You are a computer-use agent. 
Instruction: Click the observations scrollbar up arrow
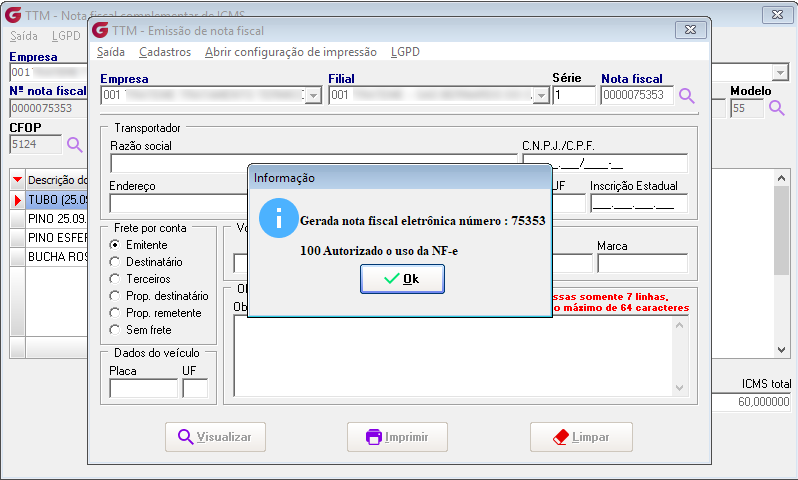pyautogui.click(x=680, y=325)
